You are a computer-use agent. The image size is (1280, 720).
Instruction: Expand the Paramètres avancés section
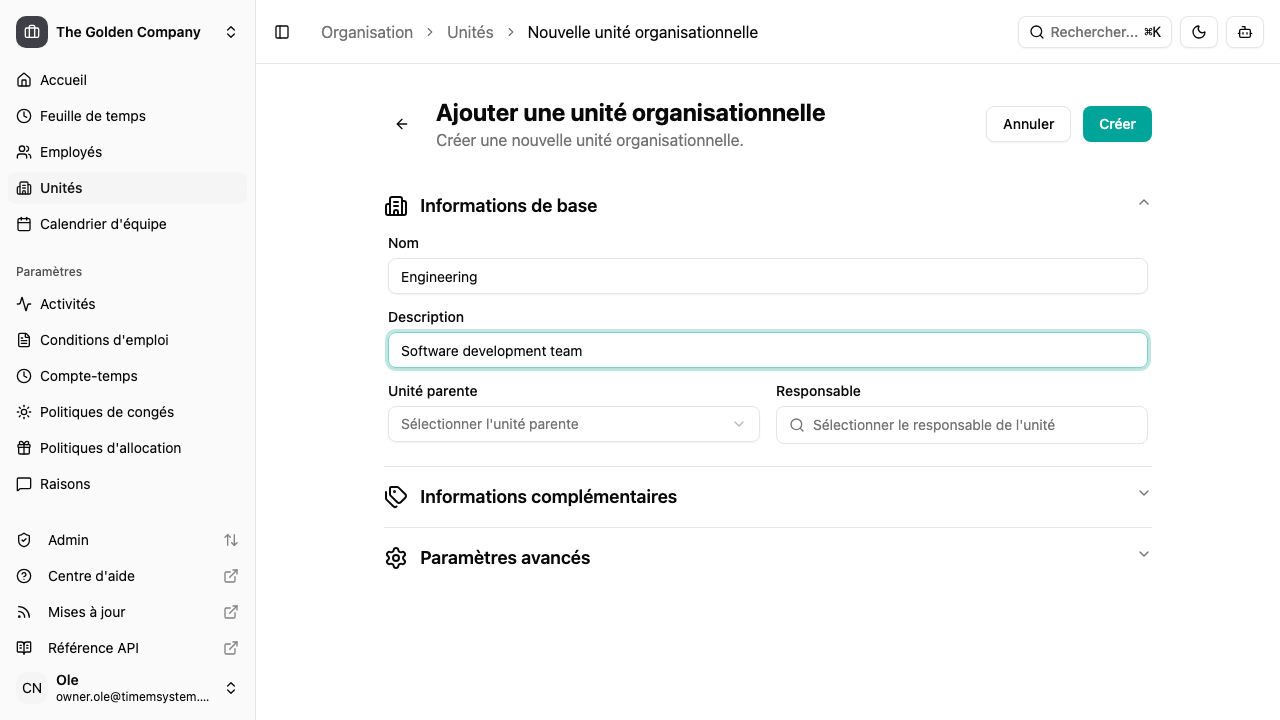click(1143, 553)
